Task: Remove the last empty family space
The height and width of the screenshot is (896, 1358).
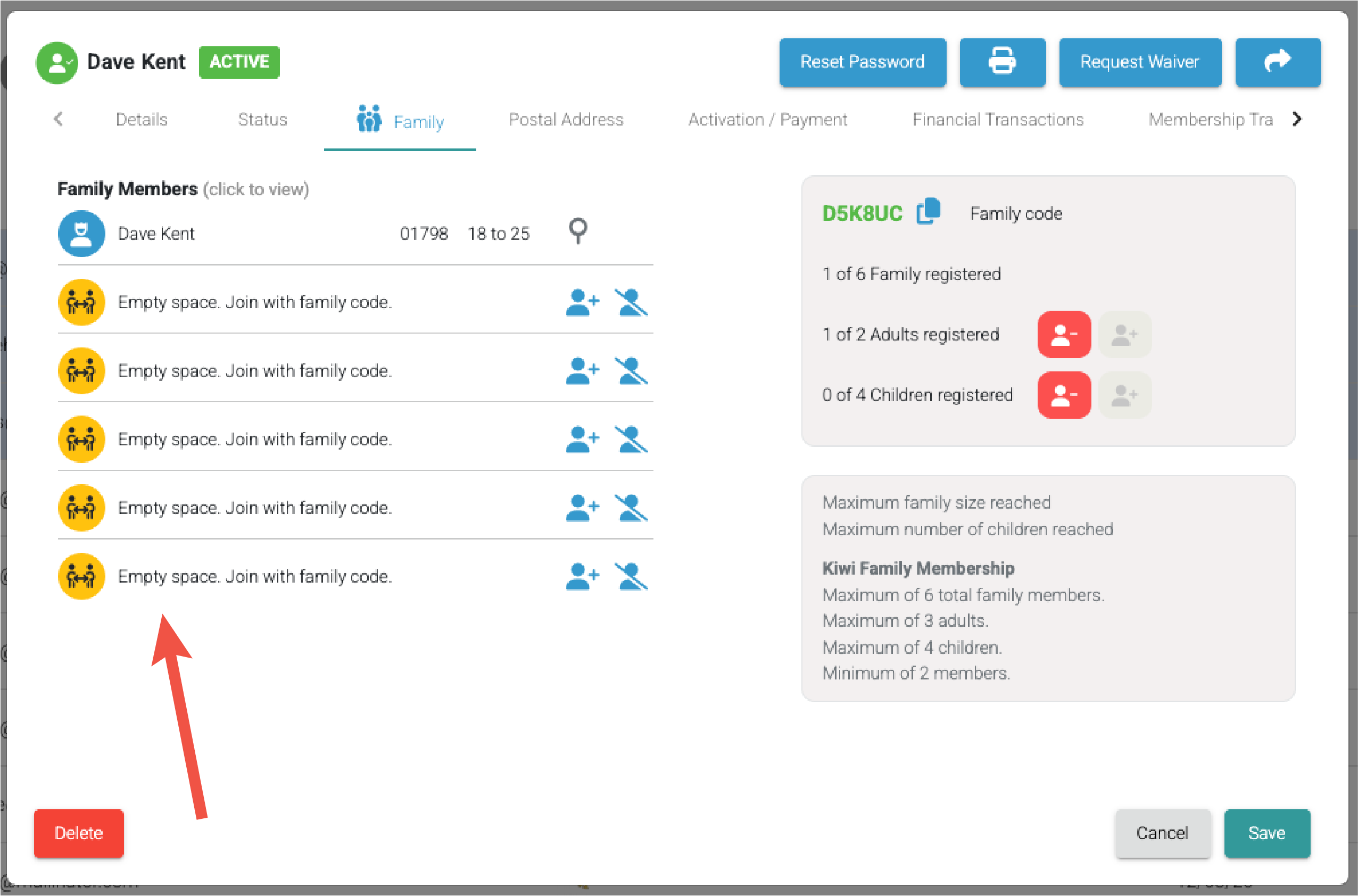Action: pos(631,576)
